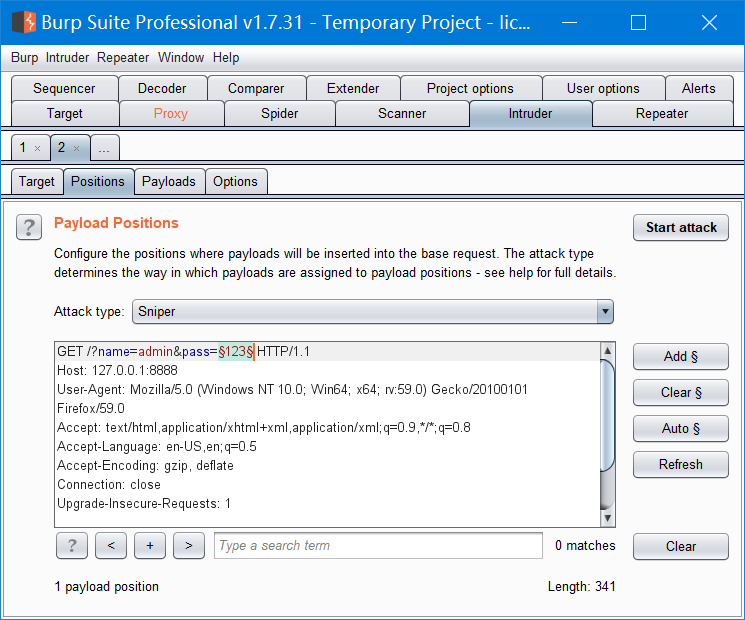Screen dimensions: 745x620
Task: Open the Alerts tab
Action: pos(698,88)
